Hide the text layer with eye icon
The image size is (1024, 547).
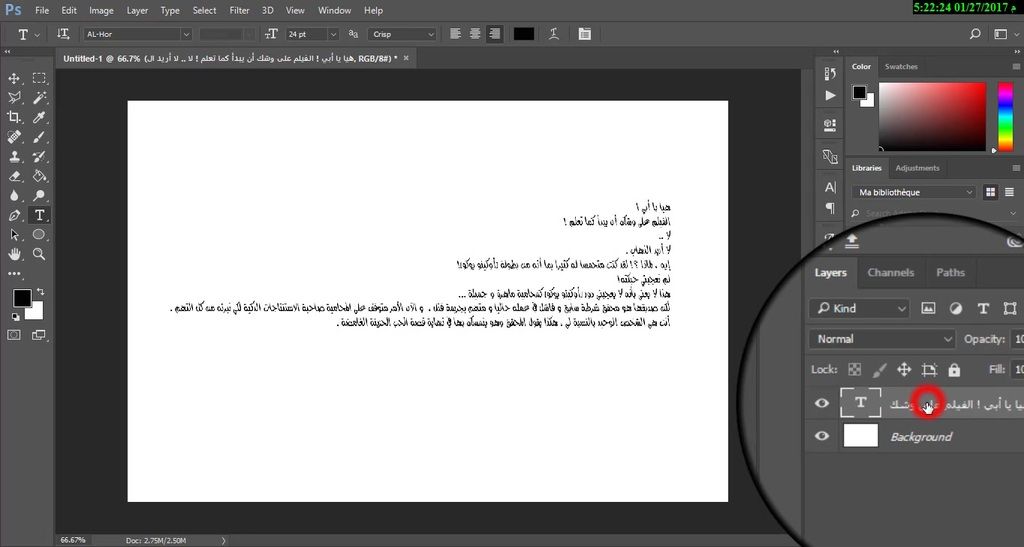pos(822,403)
